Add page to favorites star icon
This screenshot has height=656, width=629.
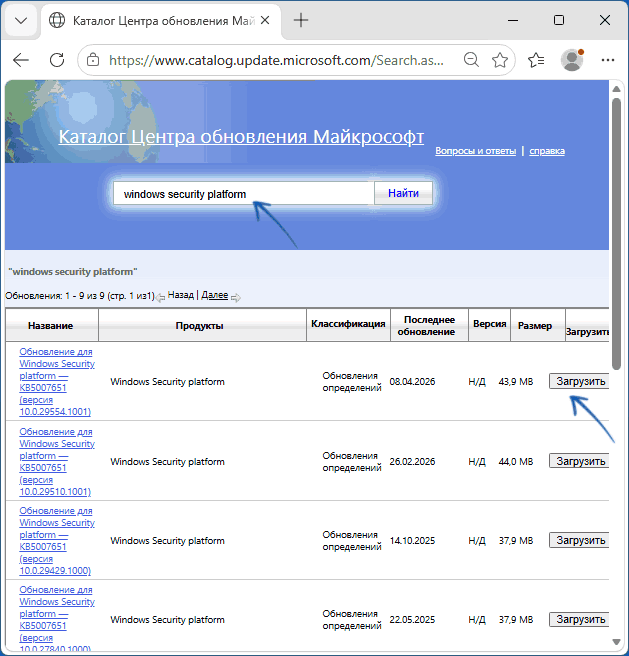[500, 60]
